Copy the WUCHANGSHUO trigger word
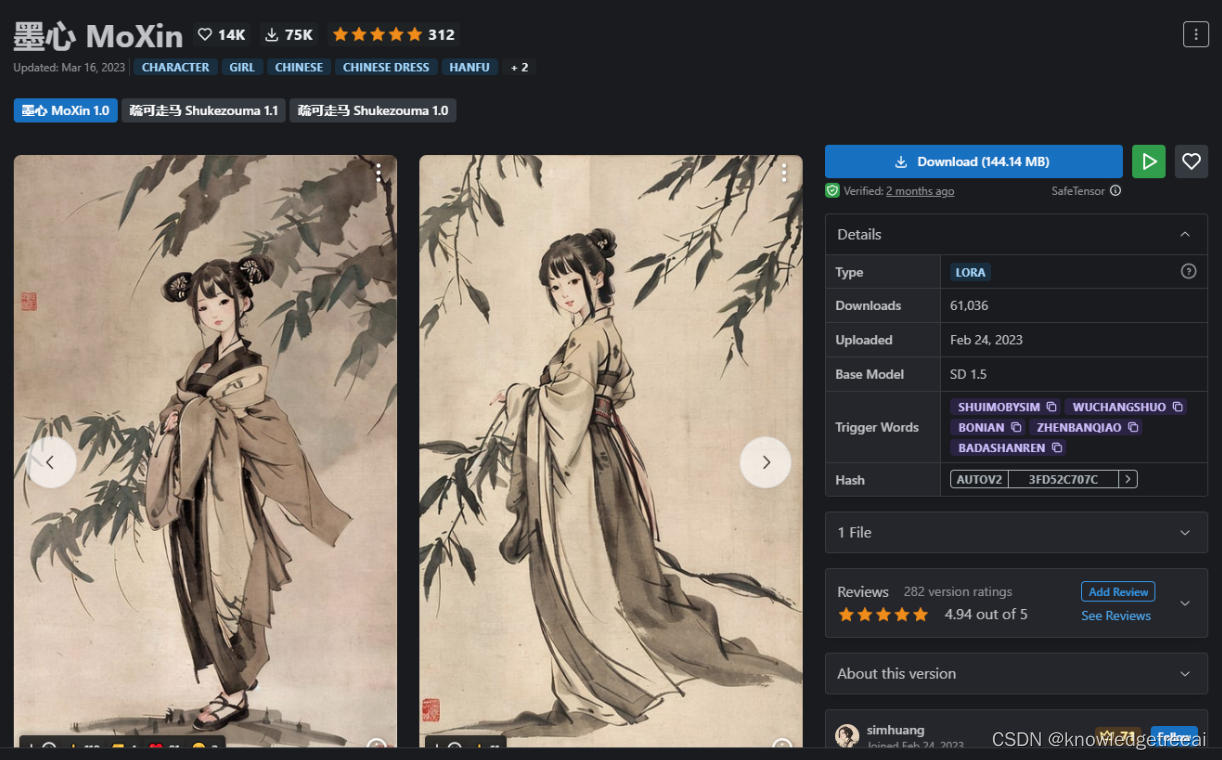Viewport: 1222px width, 760px height. [1177, 407]
